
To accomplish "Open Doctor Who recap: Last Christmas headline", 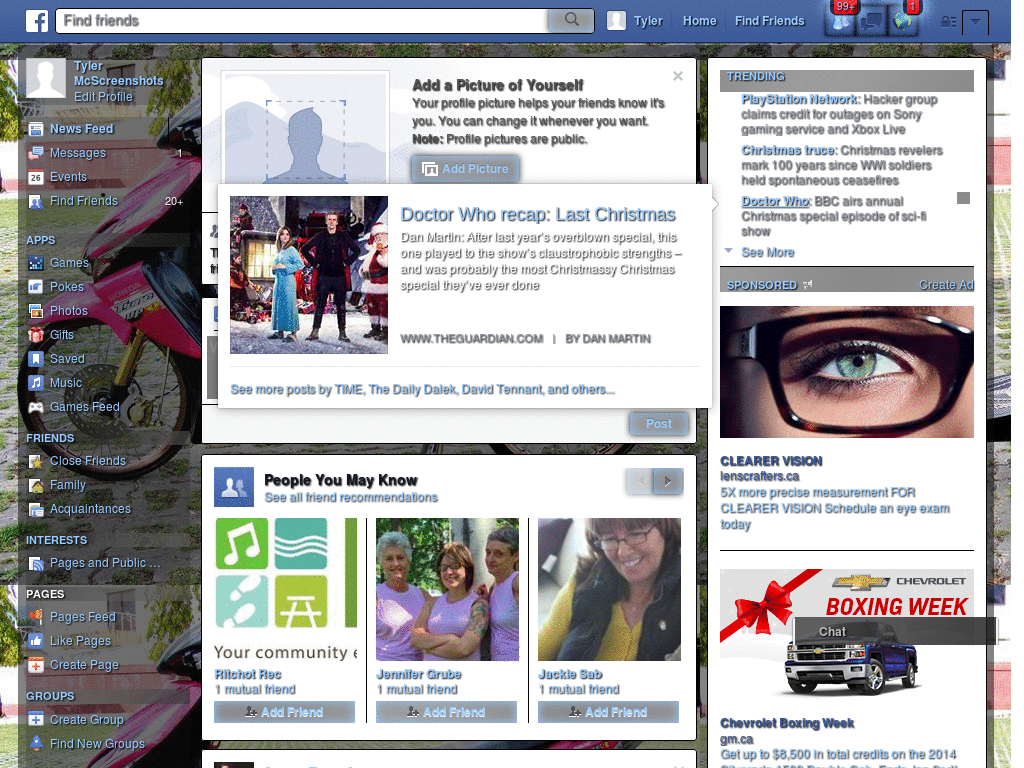I will [538, 214].
